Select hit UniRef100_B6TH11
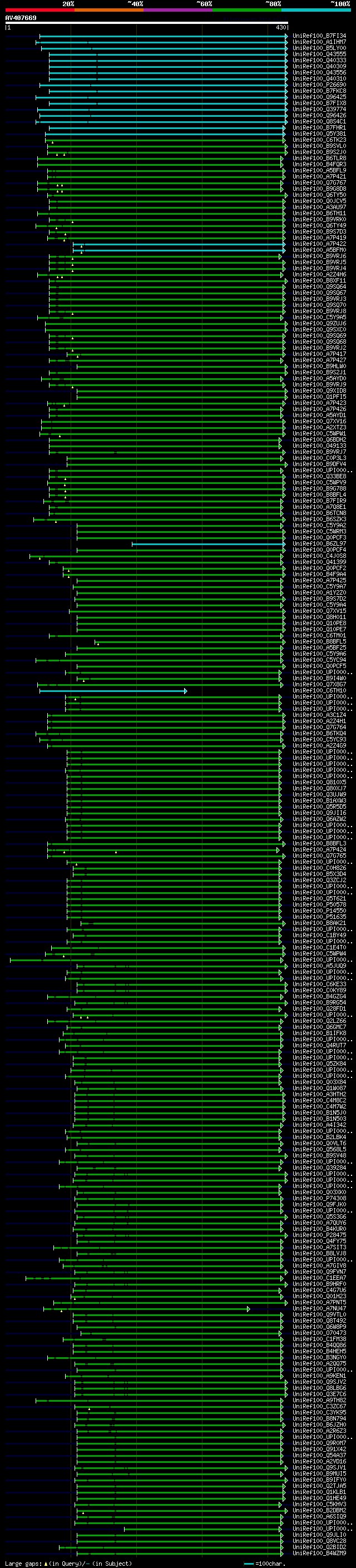This screenshot has width=356, height=1568. [x=319, y=214]
